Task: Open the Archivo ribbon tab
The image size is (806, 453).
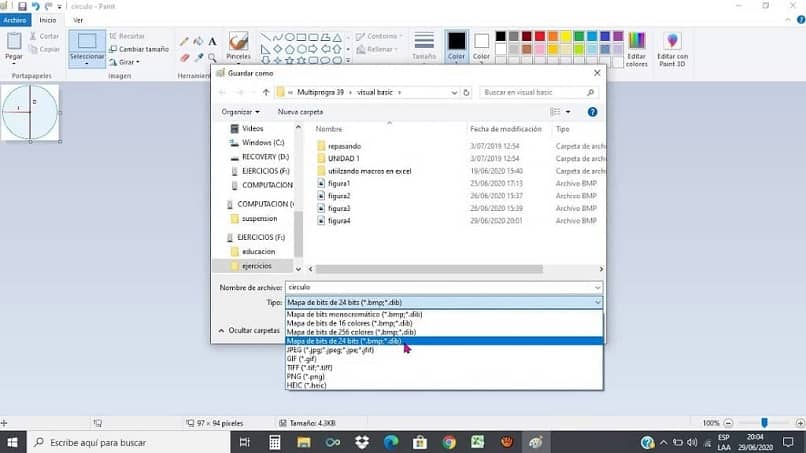Action: tap(15, 20)
